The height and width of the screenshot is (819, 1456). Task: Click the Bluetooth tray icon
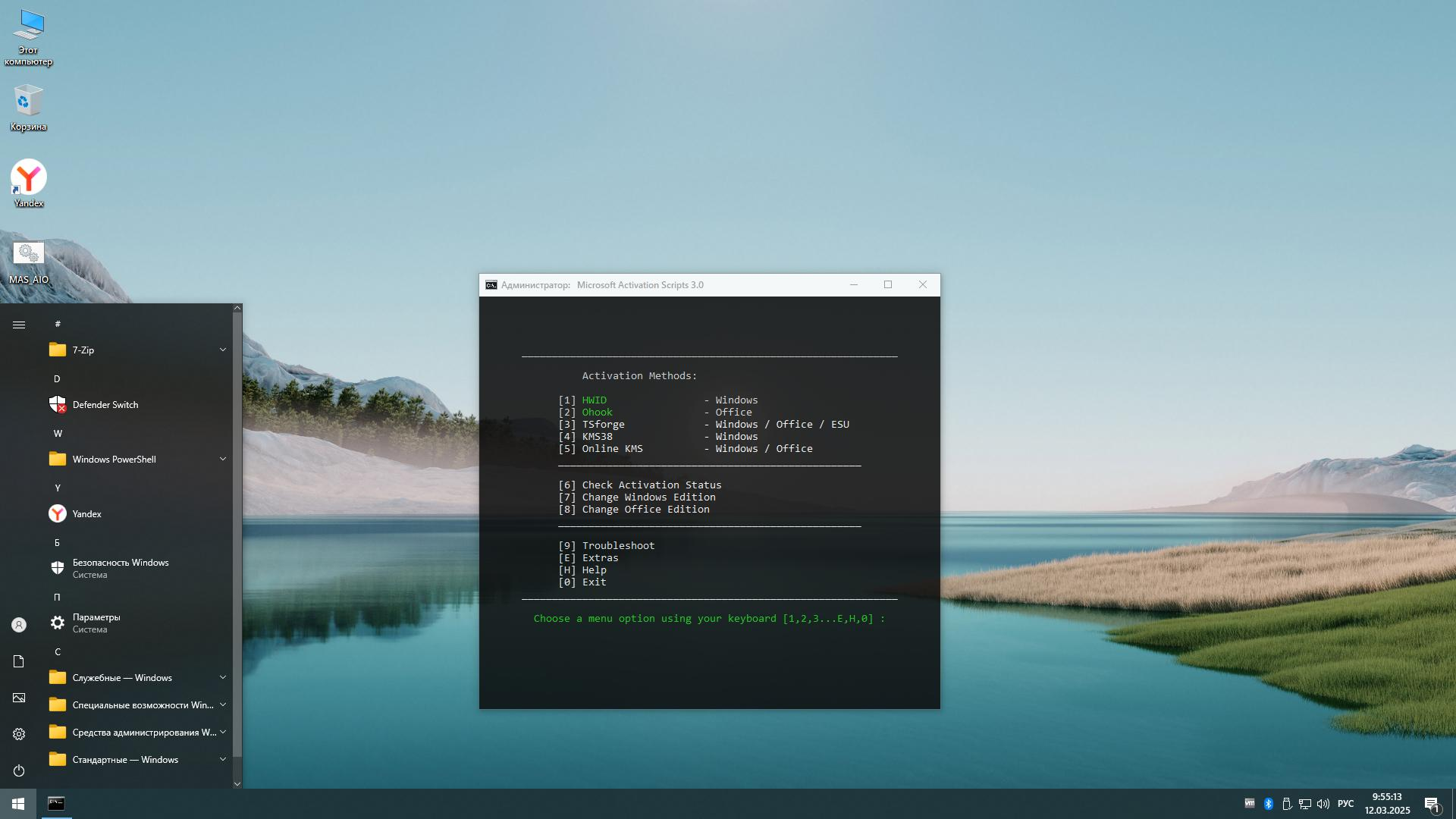1268,804
